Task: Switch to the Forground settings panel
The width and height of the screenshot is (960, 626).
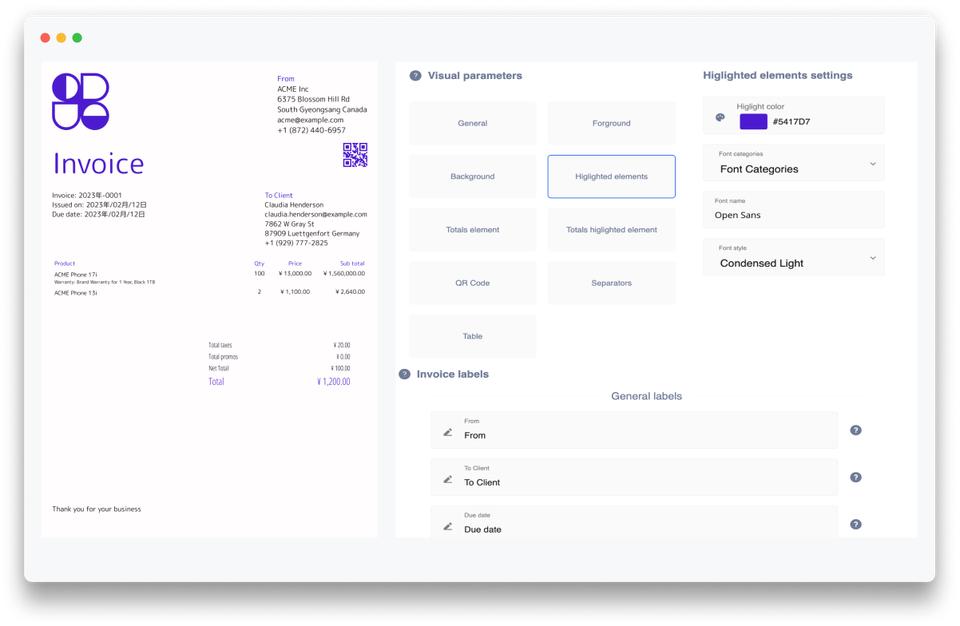Action: (611, 122)
